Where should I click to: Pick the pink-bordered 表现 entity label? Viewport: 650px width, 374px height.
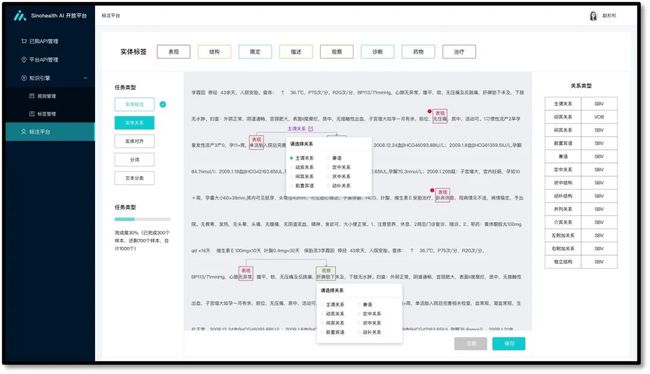[x=174, y=52]
